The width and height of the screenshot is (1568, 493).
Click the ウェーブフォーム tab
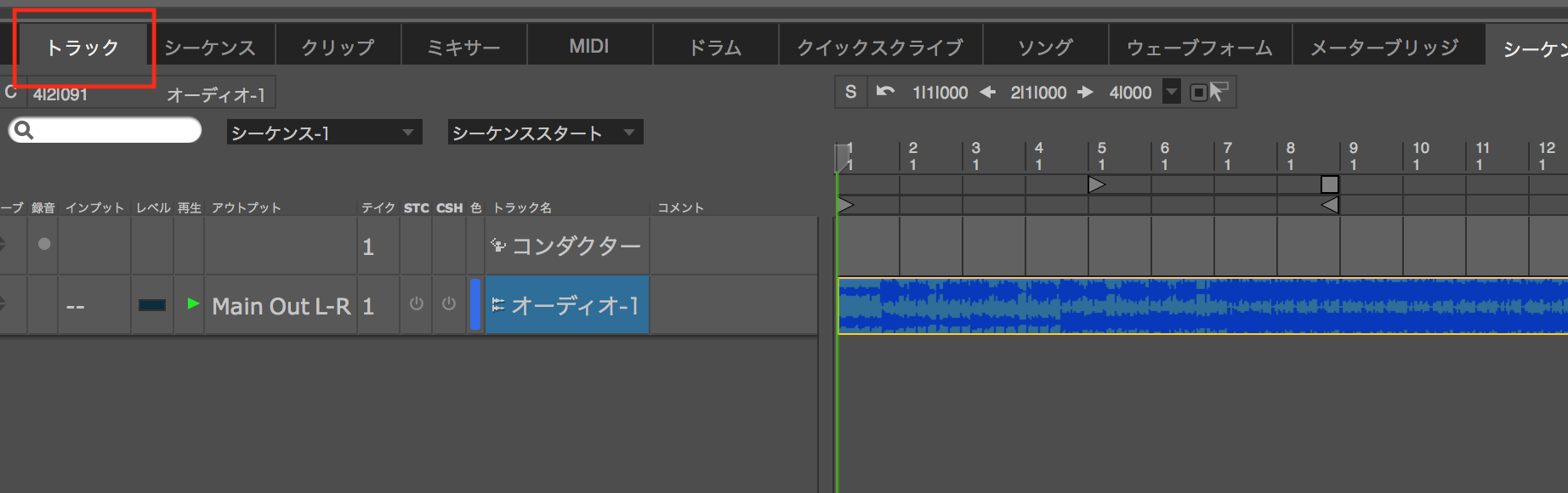coord(1199,48)
